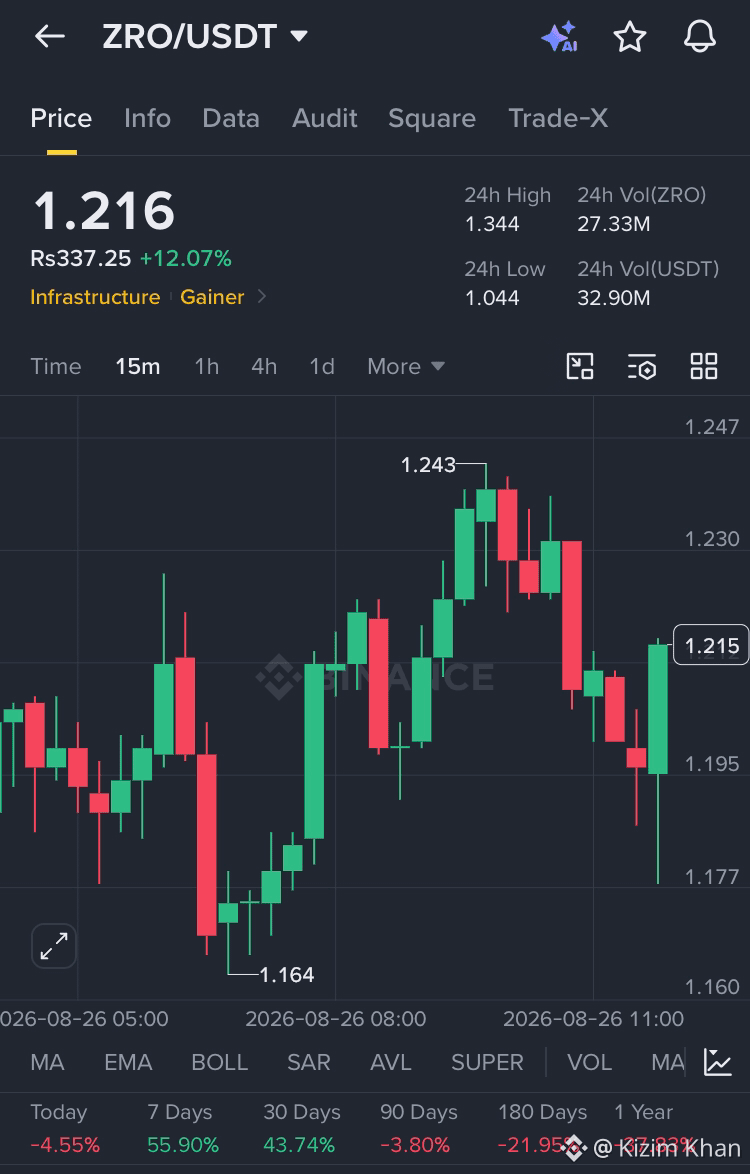The width and height of the screenshot is (750, 1174).
Task: Switch to the Trade-X tab
Action: (558, 118)
